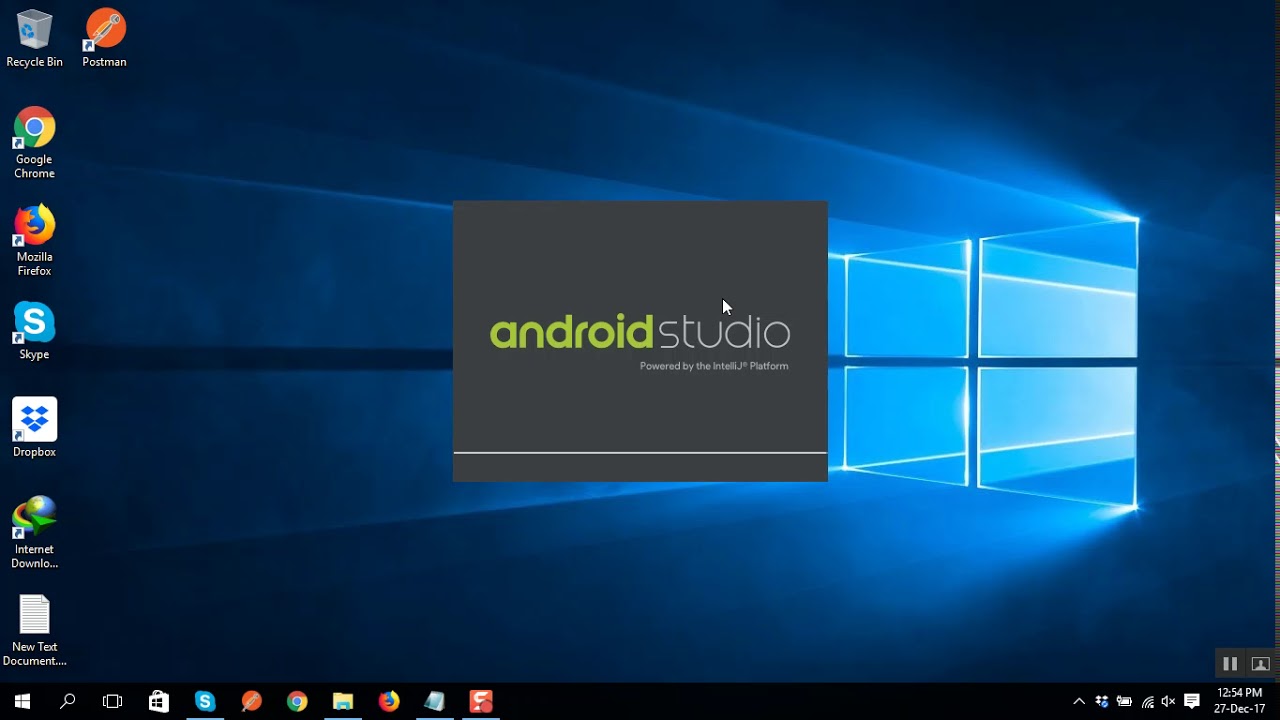Launch Microsoft Store from taskbar
The height and width of the screenshot is (720, 1280).
click(159, 701)
